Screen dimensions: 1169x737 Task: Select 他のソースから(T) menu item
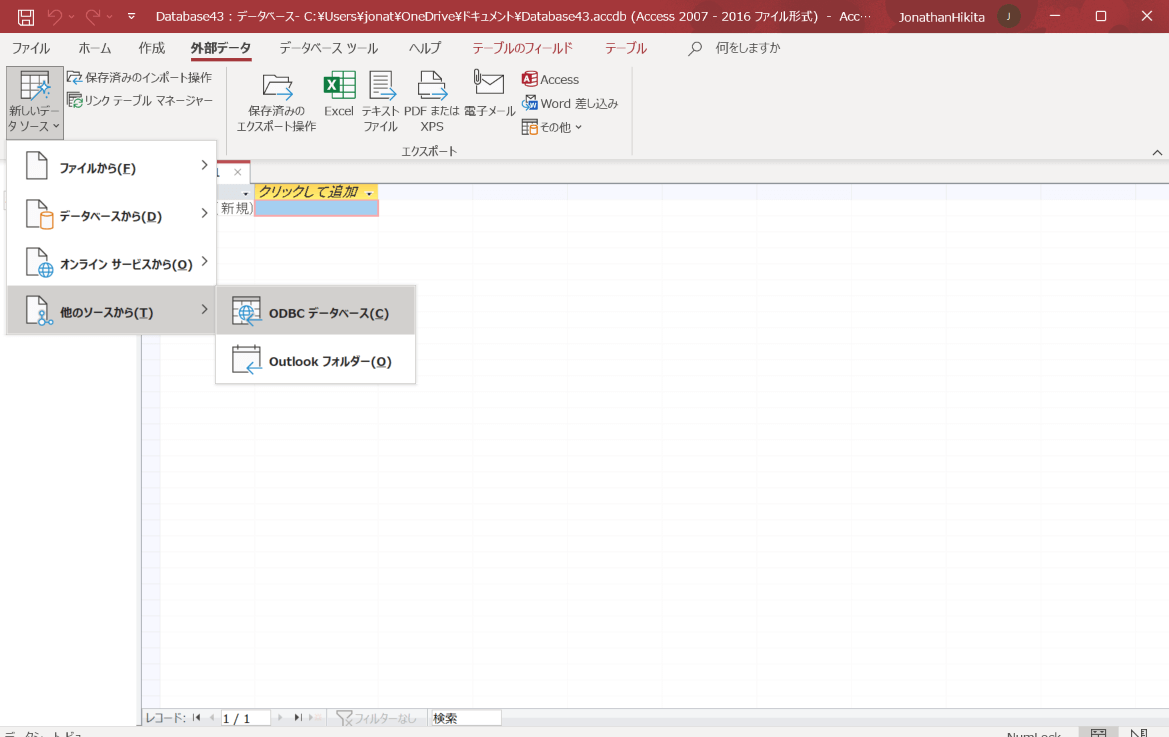(112, 311)
